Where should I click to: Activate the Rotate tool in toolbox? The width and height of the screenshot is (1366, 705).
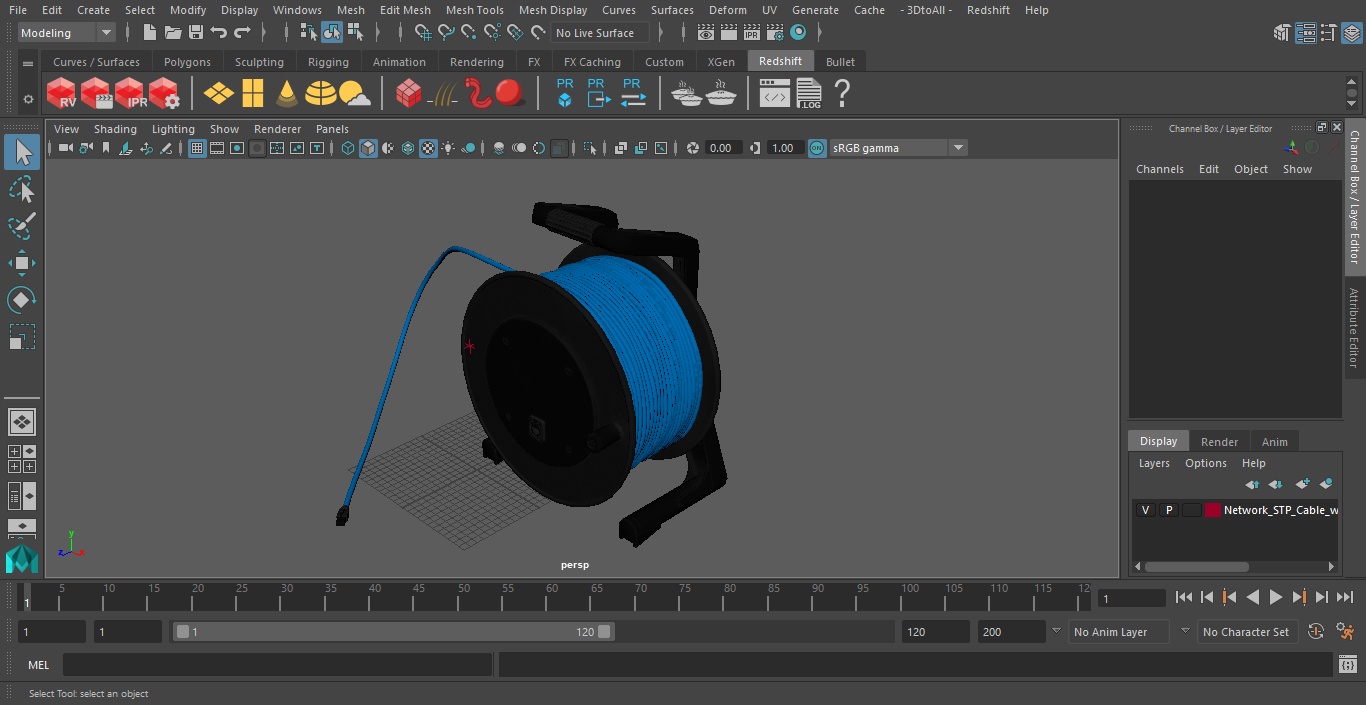(x=22, y=300)
